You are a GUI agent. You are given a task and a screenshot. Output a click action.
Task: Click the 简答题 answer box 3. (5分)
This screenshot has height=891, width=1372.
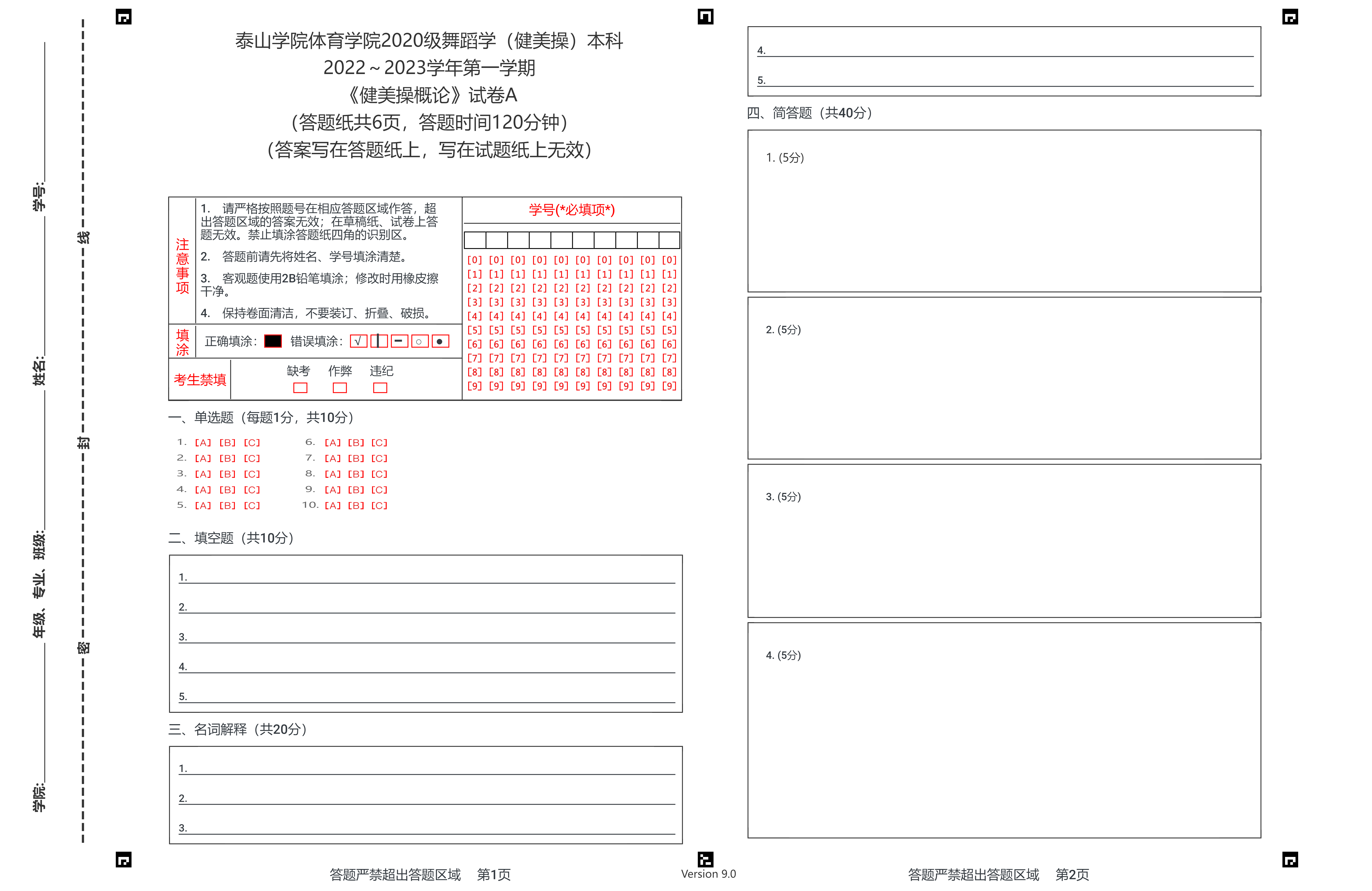1004,540
